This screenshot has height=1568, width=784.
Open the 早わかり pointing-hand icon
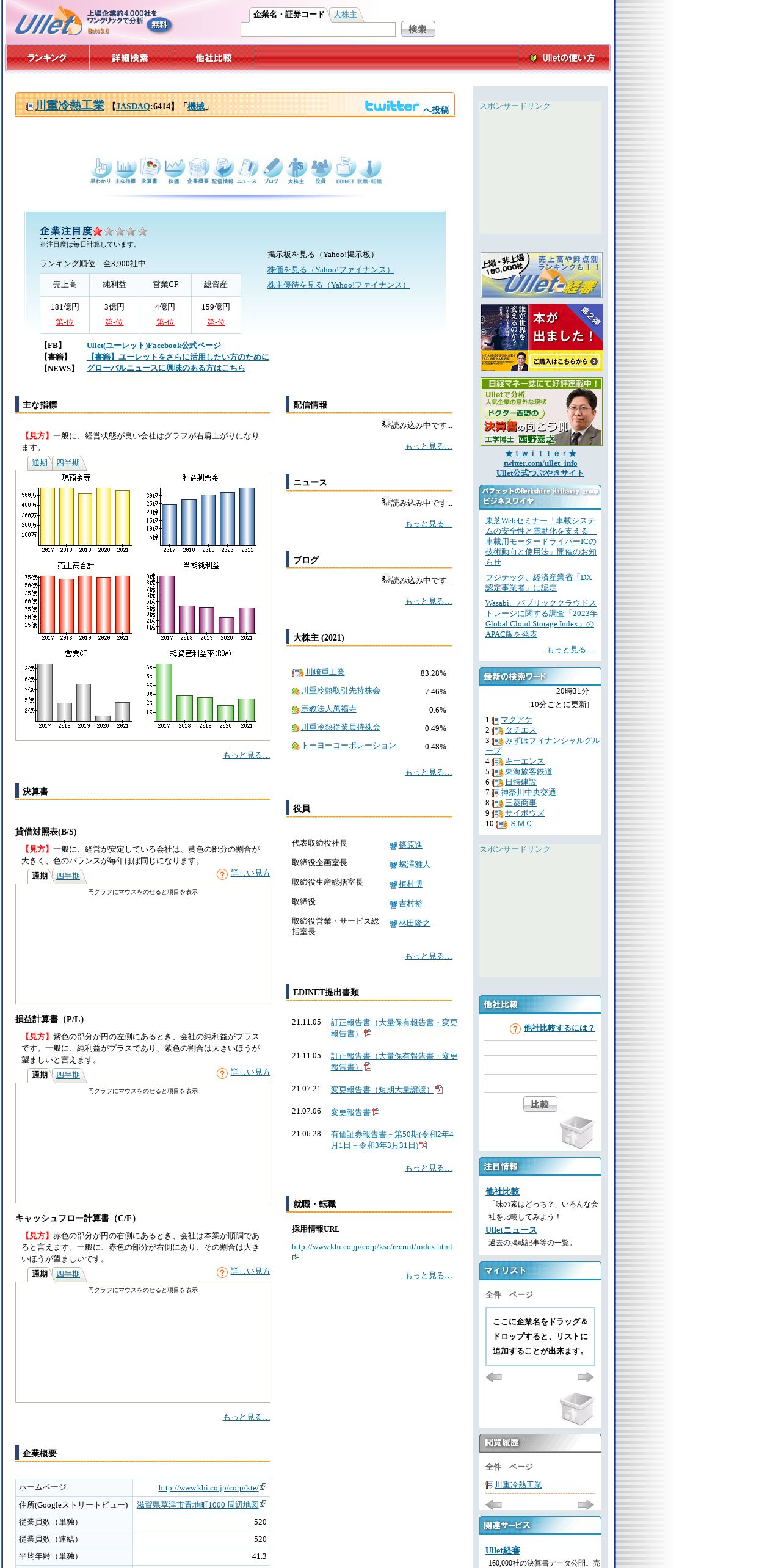click(101, 170)
